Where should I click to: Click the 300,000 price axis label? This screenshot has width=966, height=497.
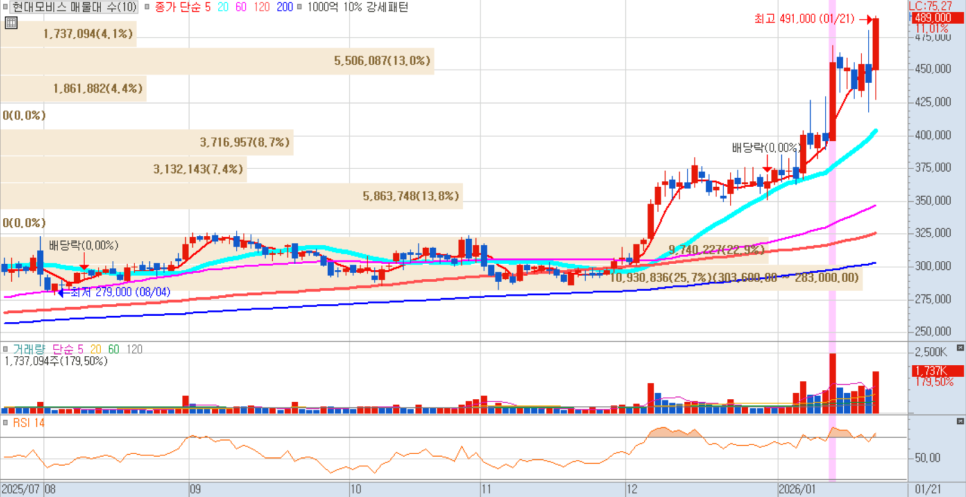932,266
